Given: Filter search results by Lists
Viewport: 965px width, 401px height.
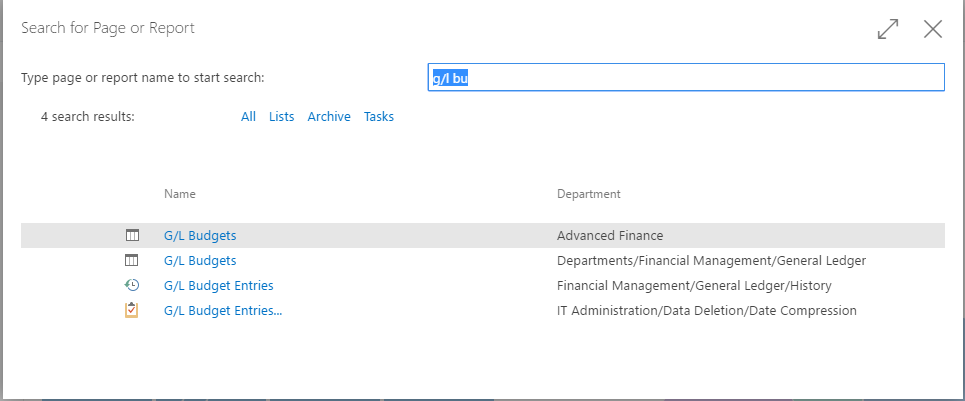Looking at the screenshot, I should (x=281, y=117).
